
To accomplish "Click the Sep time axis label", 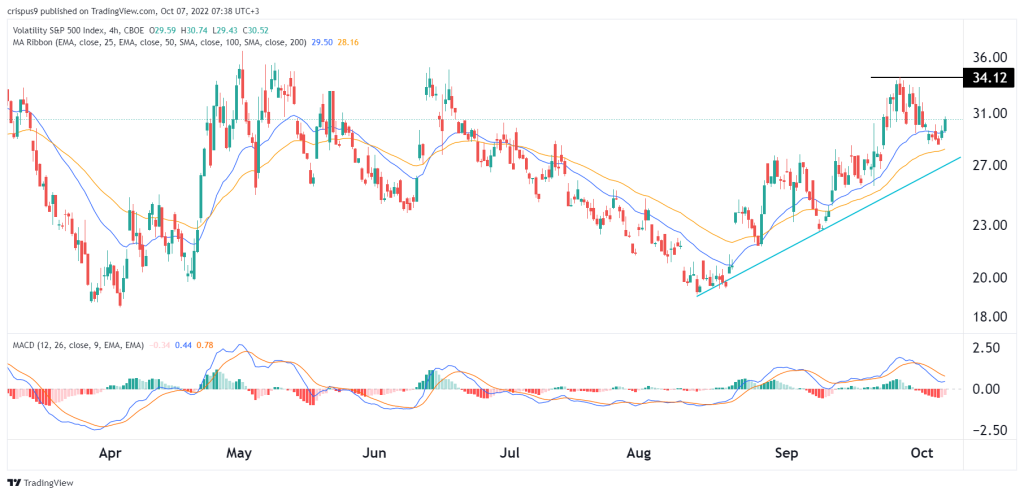I will [x=788, y=451].
